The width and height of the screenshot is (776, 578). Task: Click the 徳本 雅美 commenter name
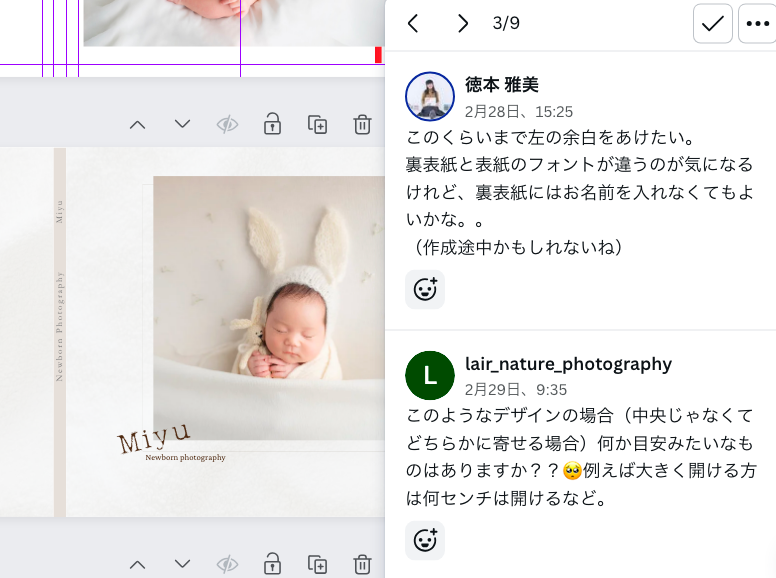(x=501, y=85)
